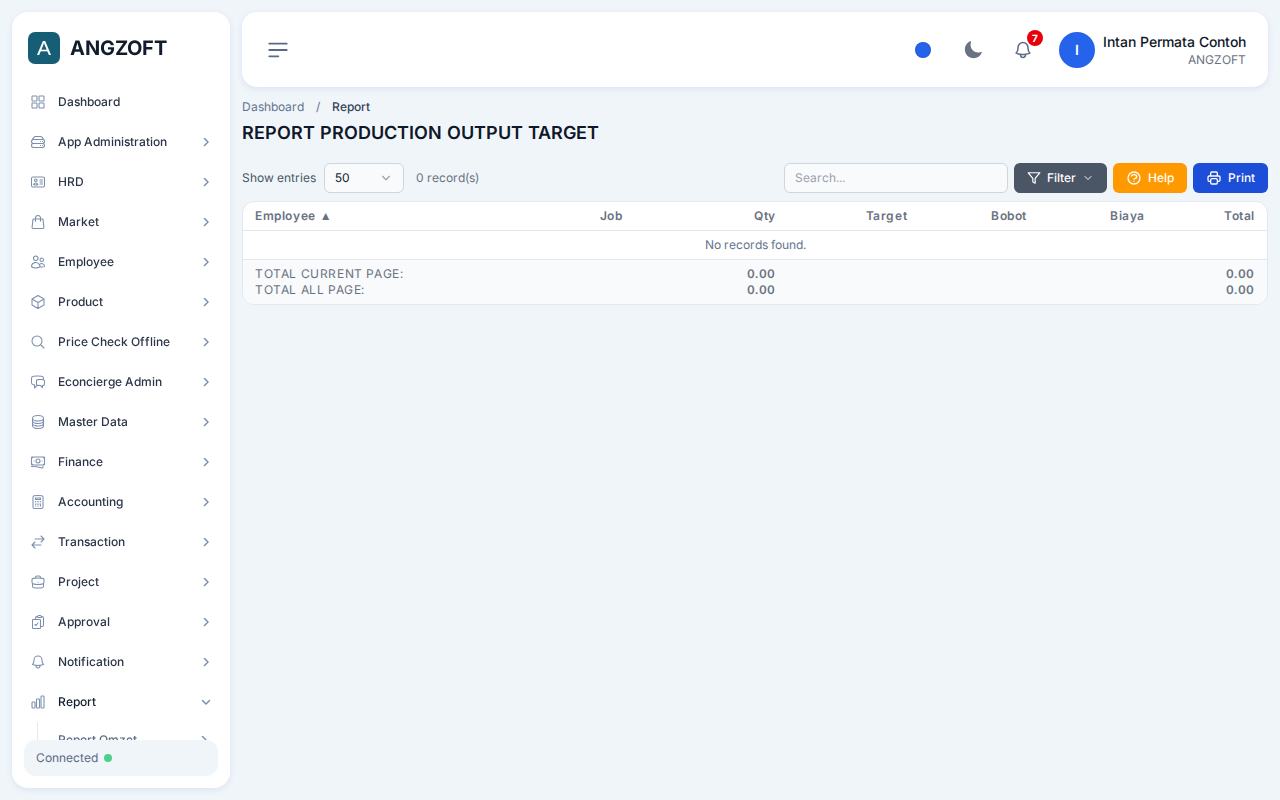The image size is (1280, 800).
Task: Click the Bobot column header
Action: click(x=1008, y=216)
